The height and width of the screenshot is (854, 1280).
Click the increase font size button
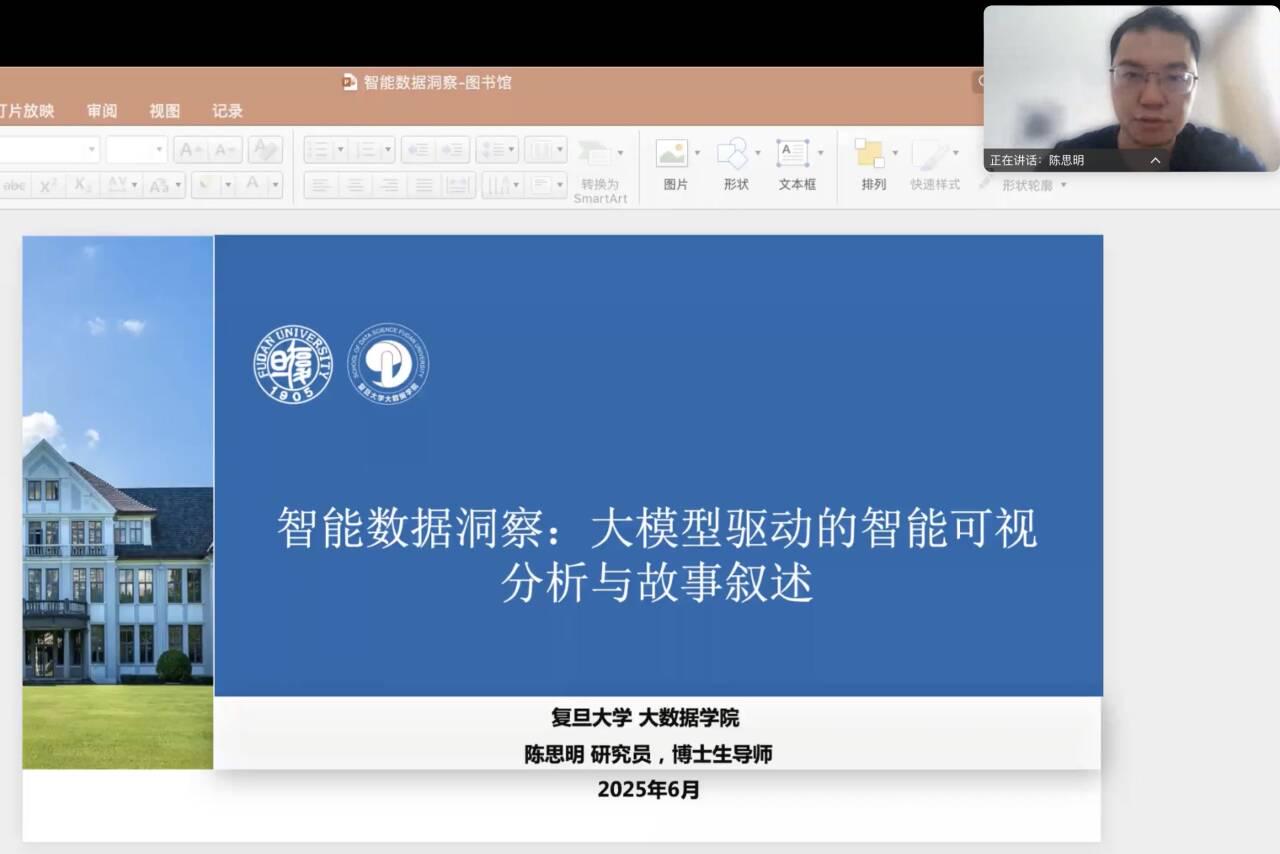190,150
